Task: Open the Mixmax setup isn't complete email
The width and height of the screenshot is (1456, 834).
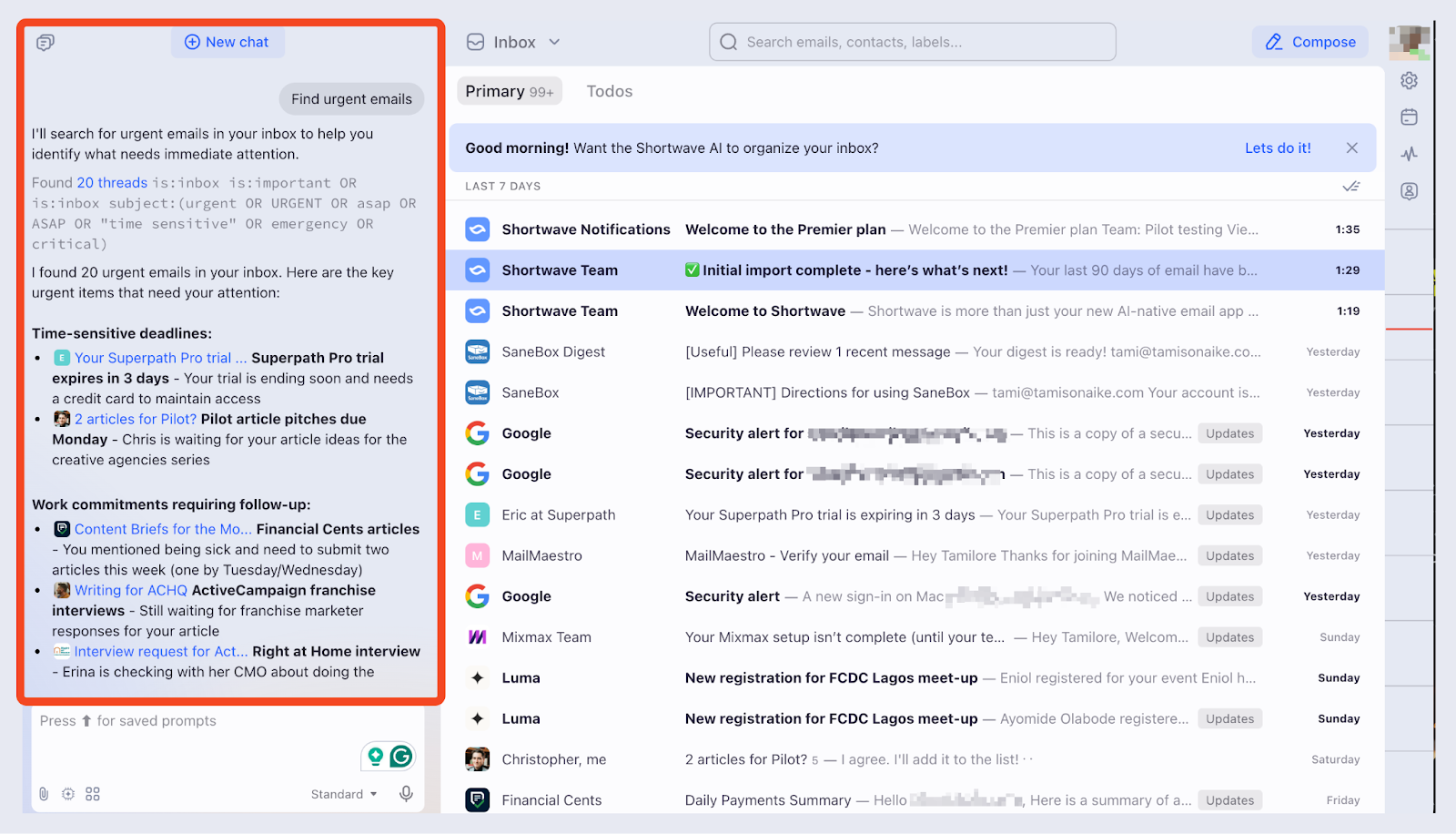Action: 915,637
